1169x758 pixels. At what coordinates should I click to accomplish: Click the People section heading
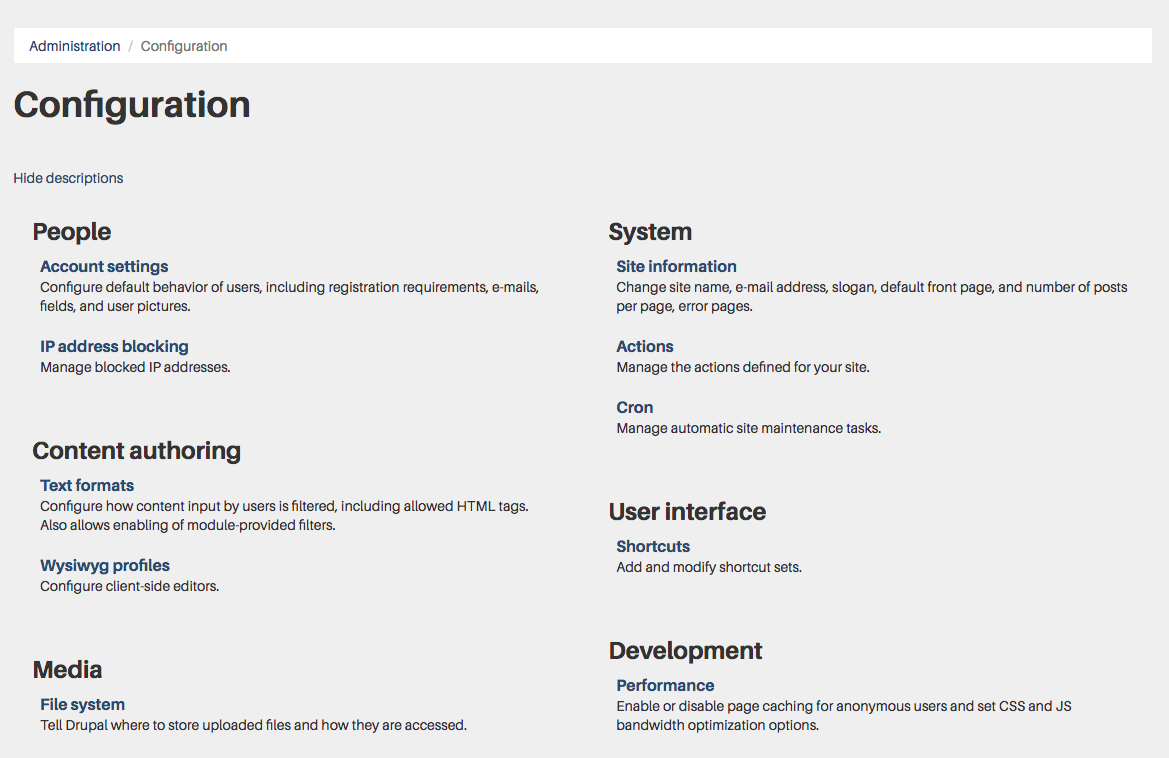[x=72, y=232]
